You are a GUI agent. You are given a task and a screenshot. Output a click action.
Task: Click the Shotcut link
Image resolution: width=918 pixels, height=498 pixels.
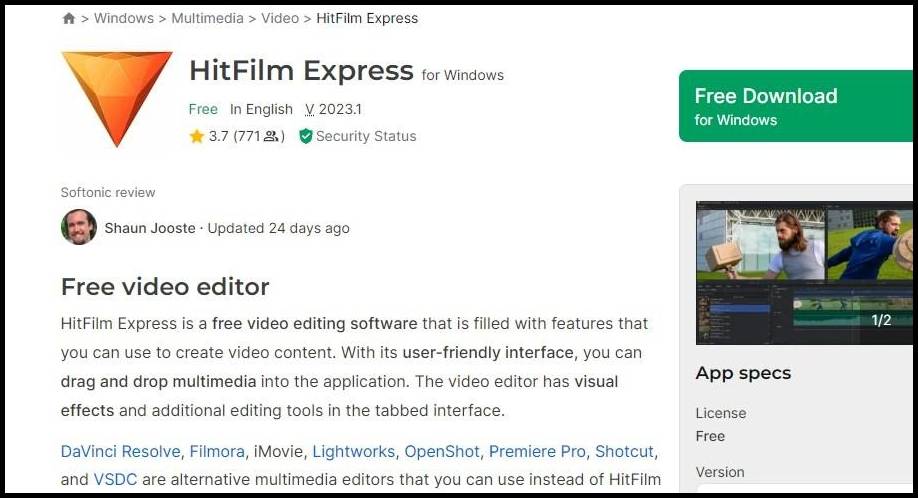[x=624, y=452]
